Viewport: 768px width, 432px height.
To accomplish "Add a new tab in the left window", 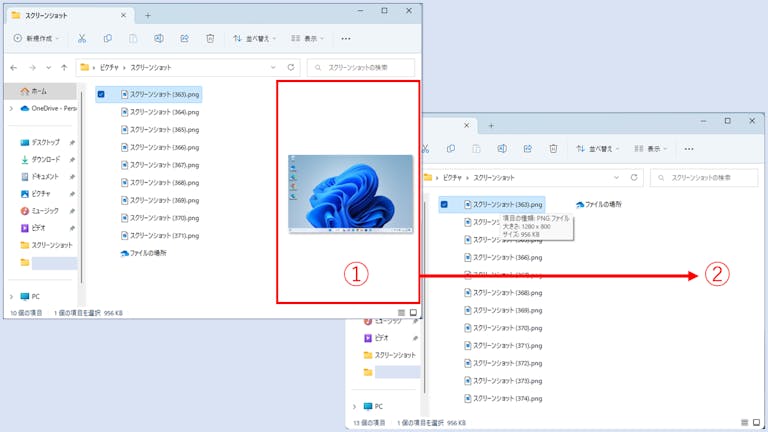I will pos(147,16).
